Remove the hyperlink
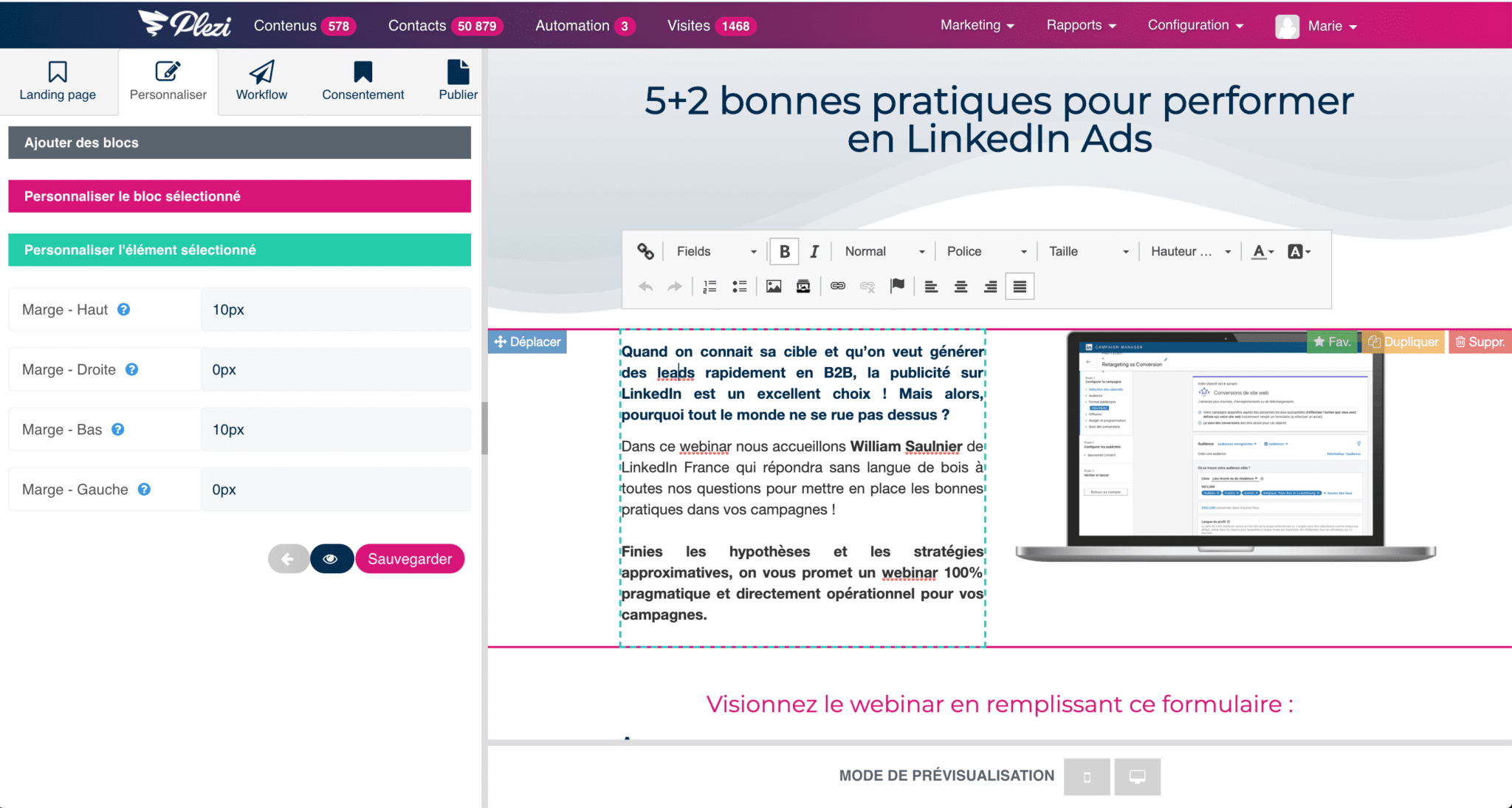The width and height of the screenshot is (1512, 808). [867, 287]
